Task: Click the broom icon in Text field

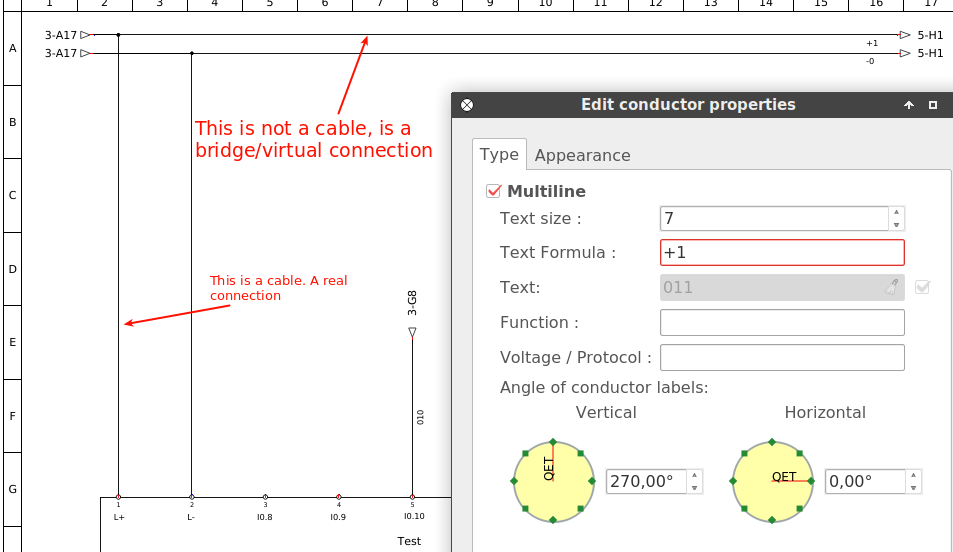Action: click(x=891, y=288)
